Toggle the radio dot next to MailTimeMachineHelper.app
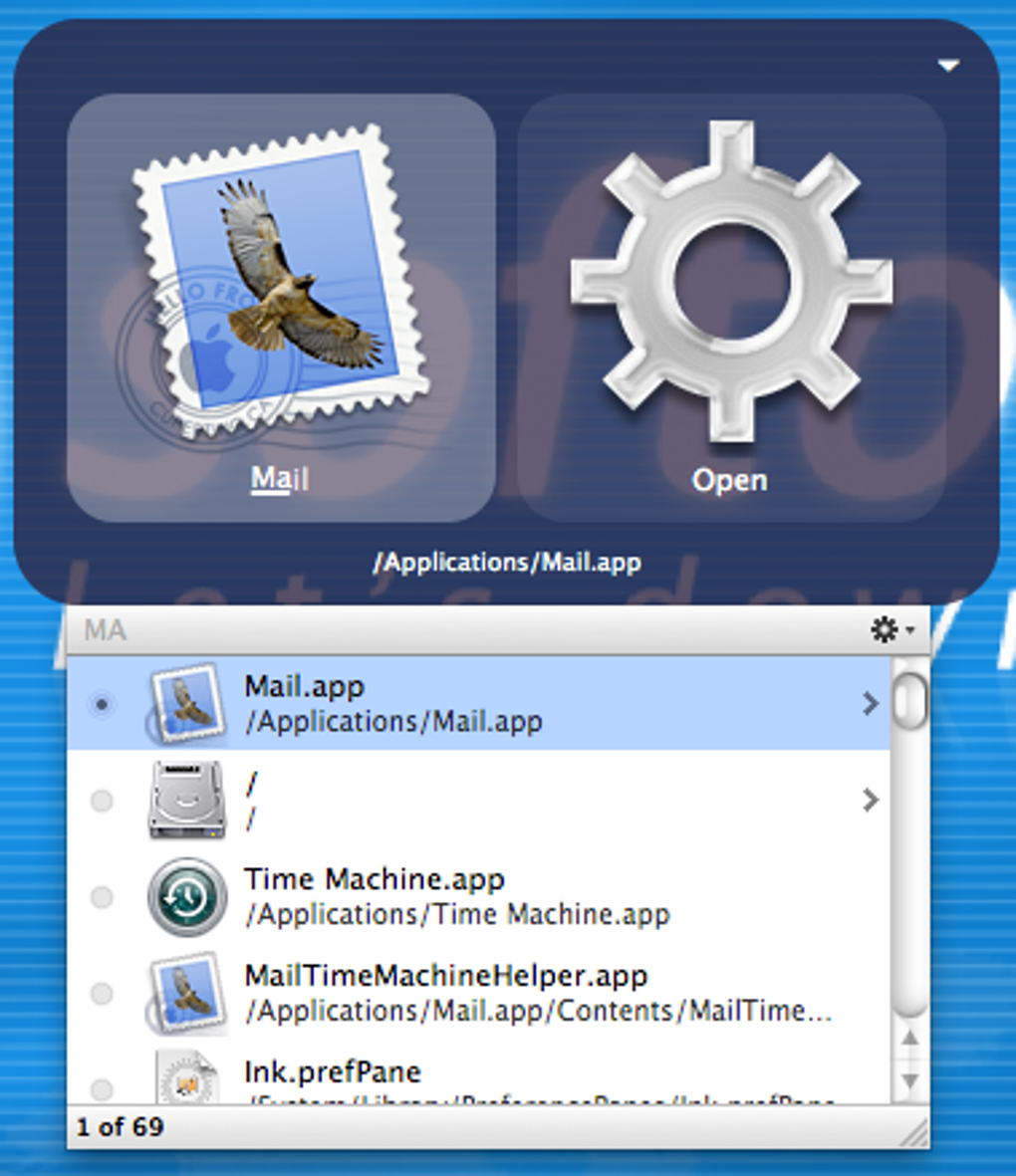This screenshot has height=1176, width=1016. (x=102, y=993)
